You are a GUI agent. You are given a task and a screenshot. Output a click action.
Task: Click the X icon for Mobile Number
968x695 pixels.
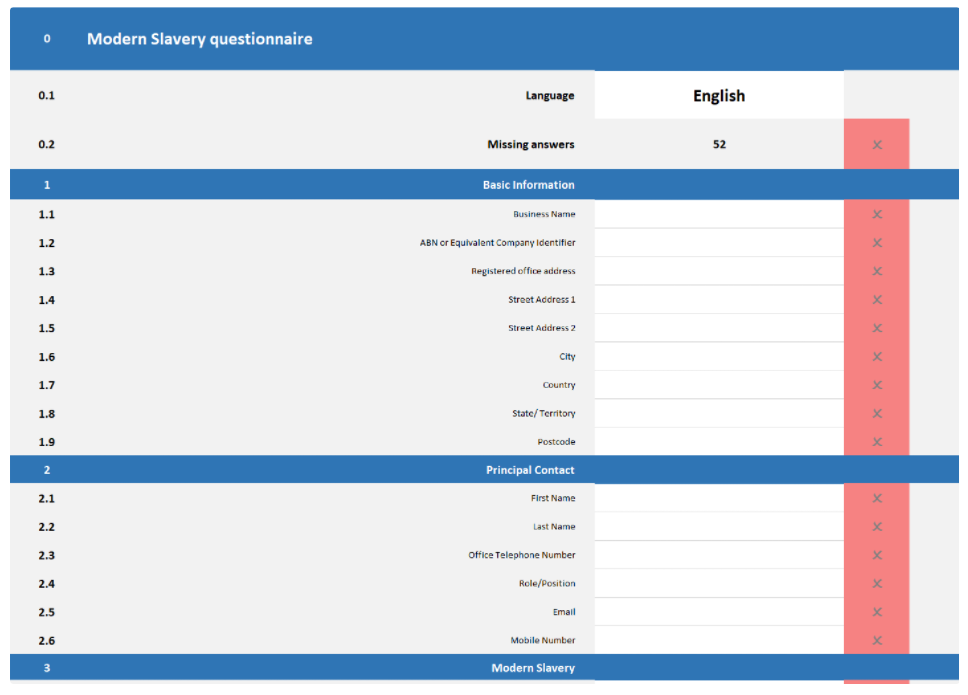[877, 641]
